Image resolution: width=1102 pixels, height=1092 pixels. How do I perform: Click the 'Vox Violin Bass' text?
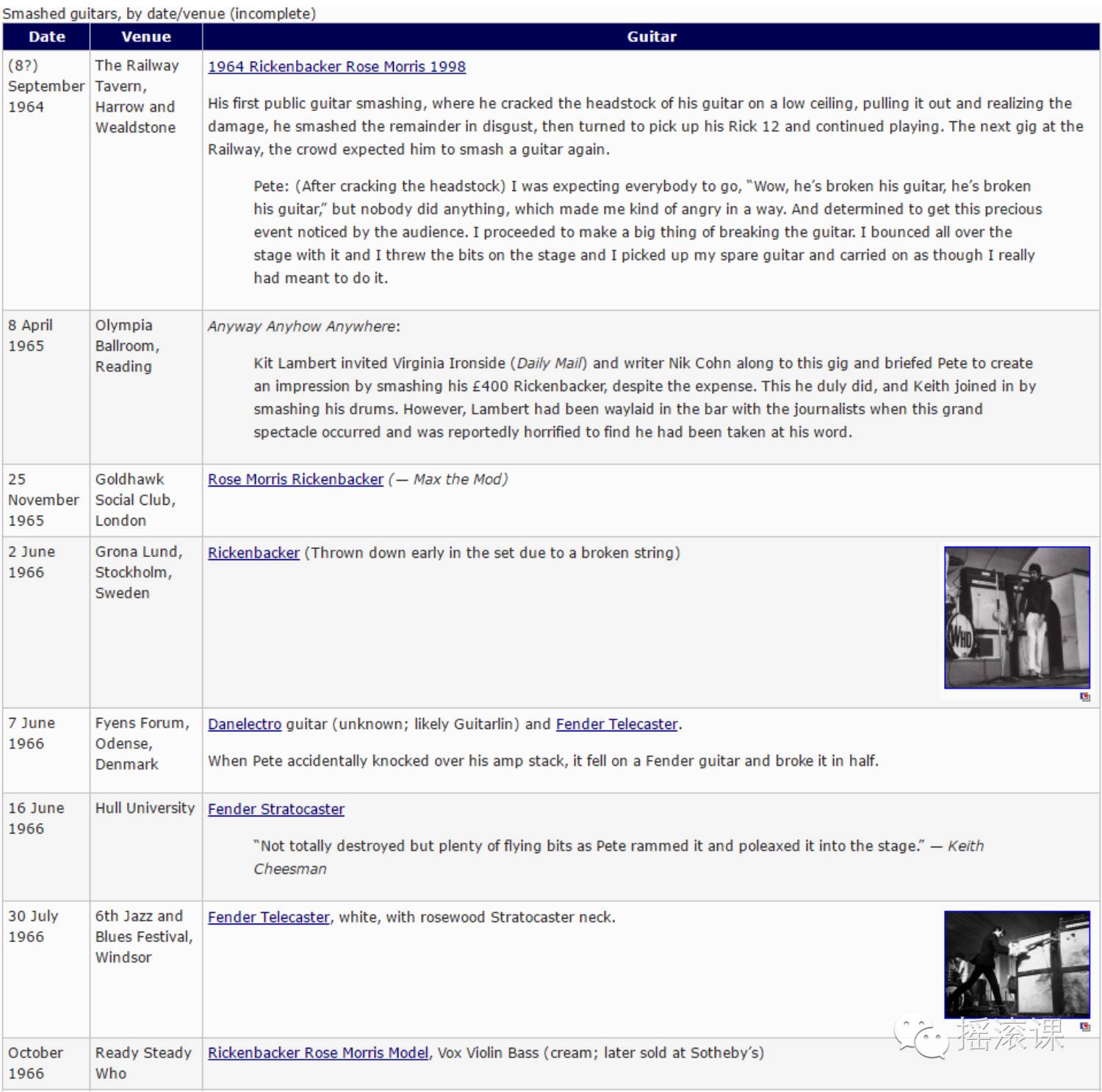click(488, 1052)
